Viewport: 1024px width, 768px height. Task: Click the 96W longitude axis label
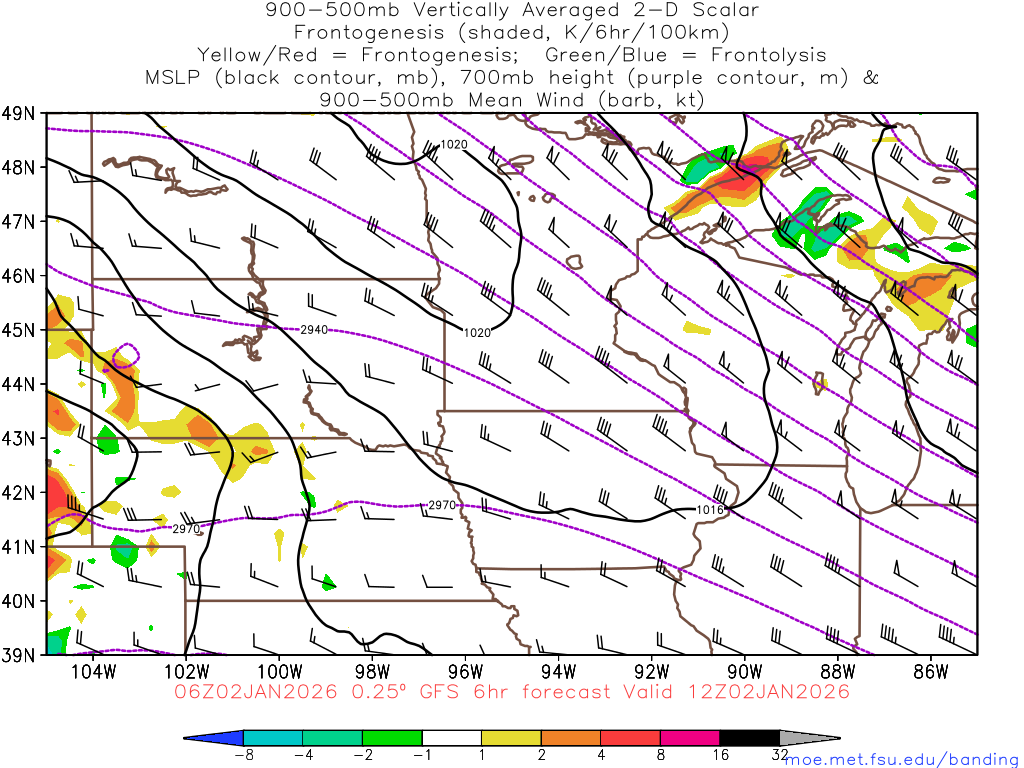click(465, 669)
